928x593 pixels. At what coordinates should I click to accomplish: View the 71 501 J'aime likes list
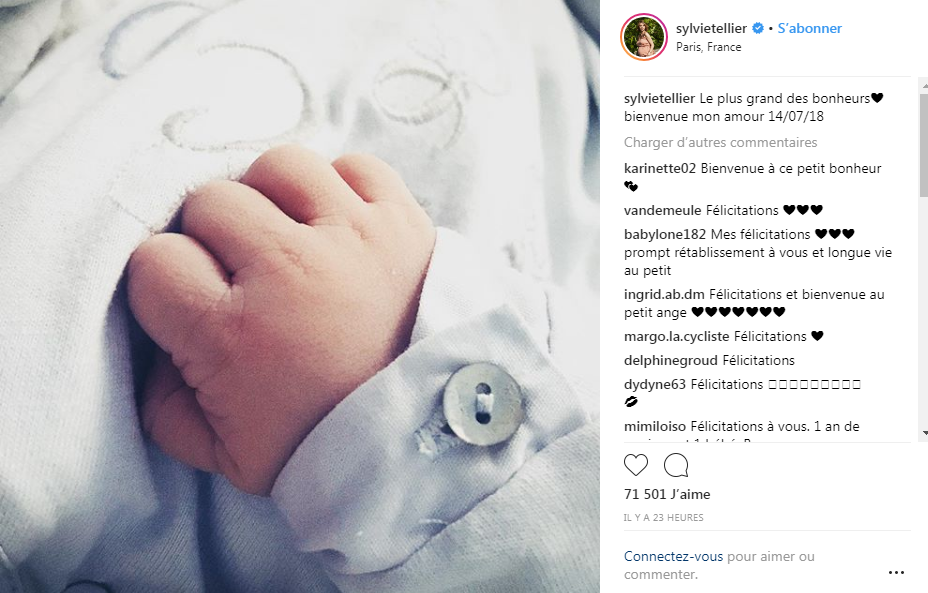(667, 494)
